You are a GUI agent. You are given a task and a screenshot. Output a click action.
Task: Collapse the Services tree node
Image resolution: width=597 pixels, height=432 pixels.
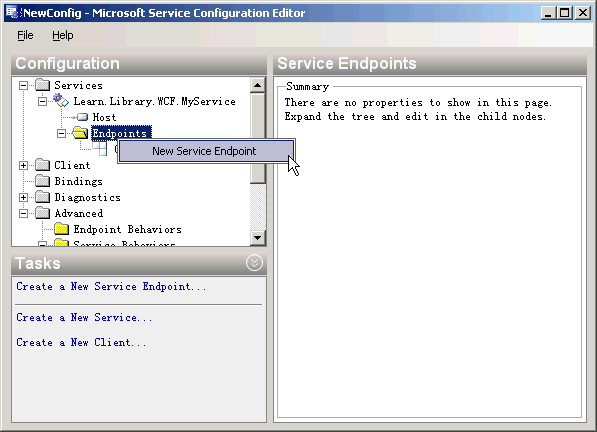(x=23, y=85)
